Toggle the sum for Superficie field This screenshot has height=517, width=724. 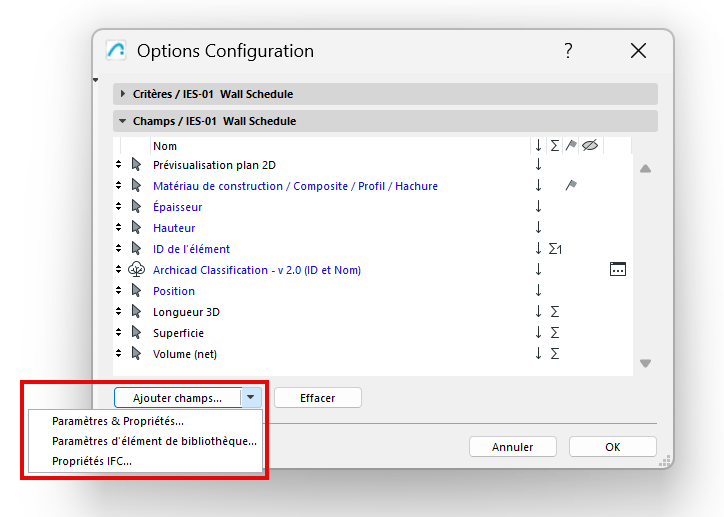[554, 332]
